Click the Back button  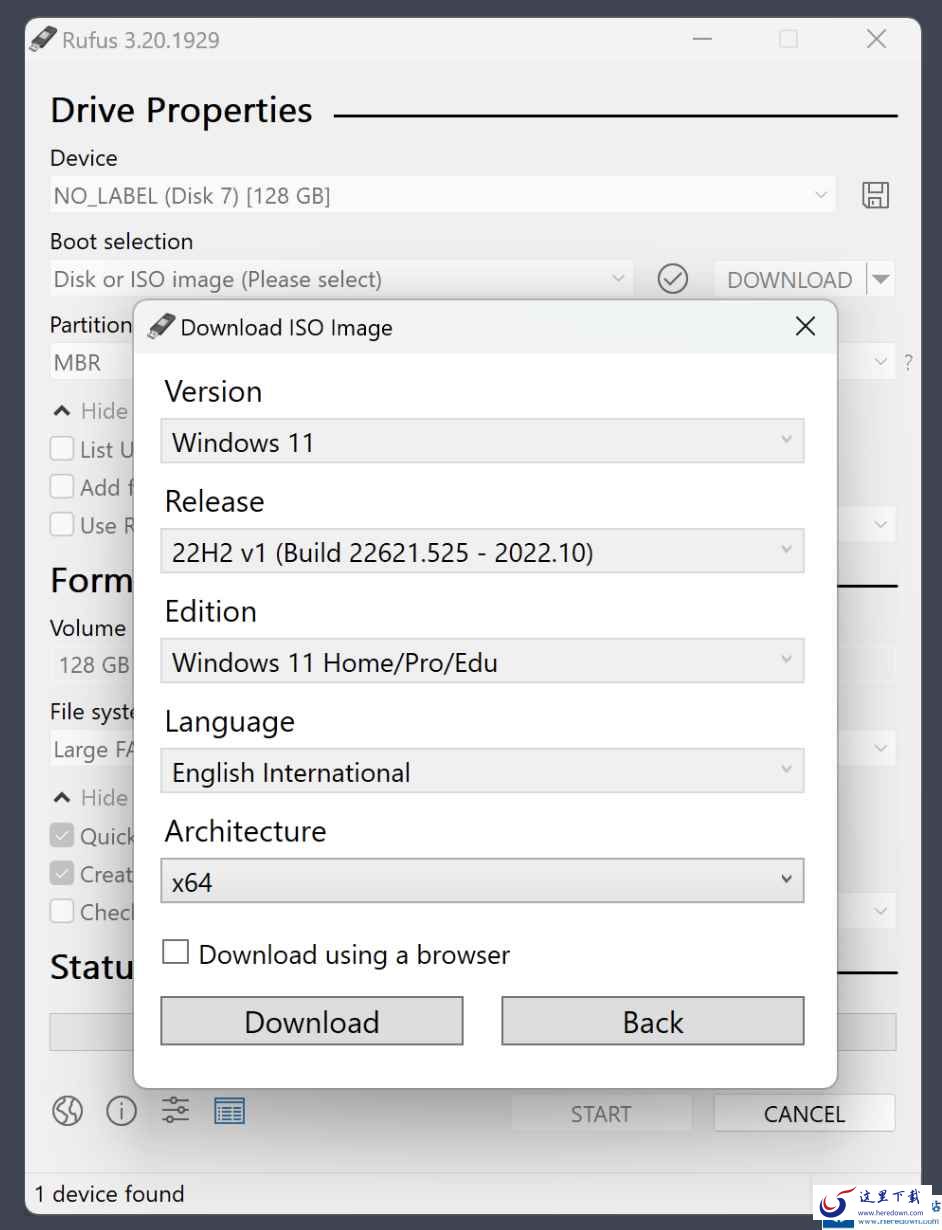click(x=653, y=1021)
